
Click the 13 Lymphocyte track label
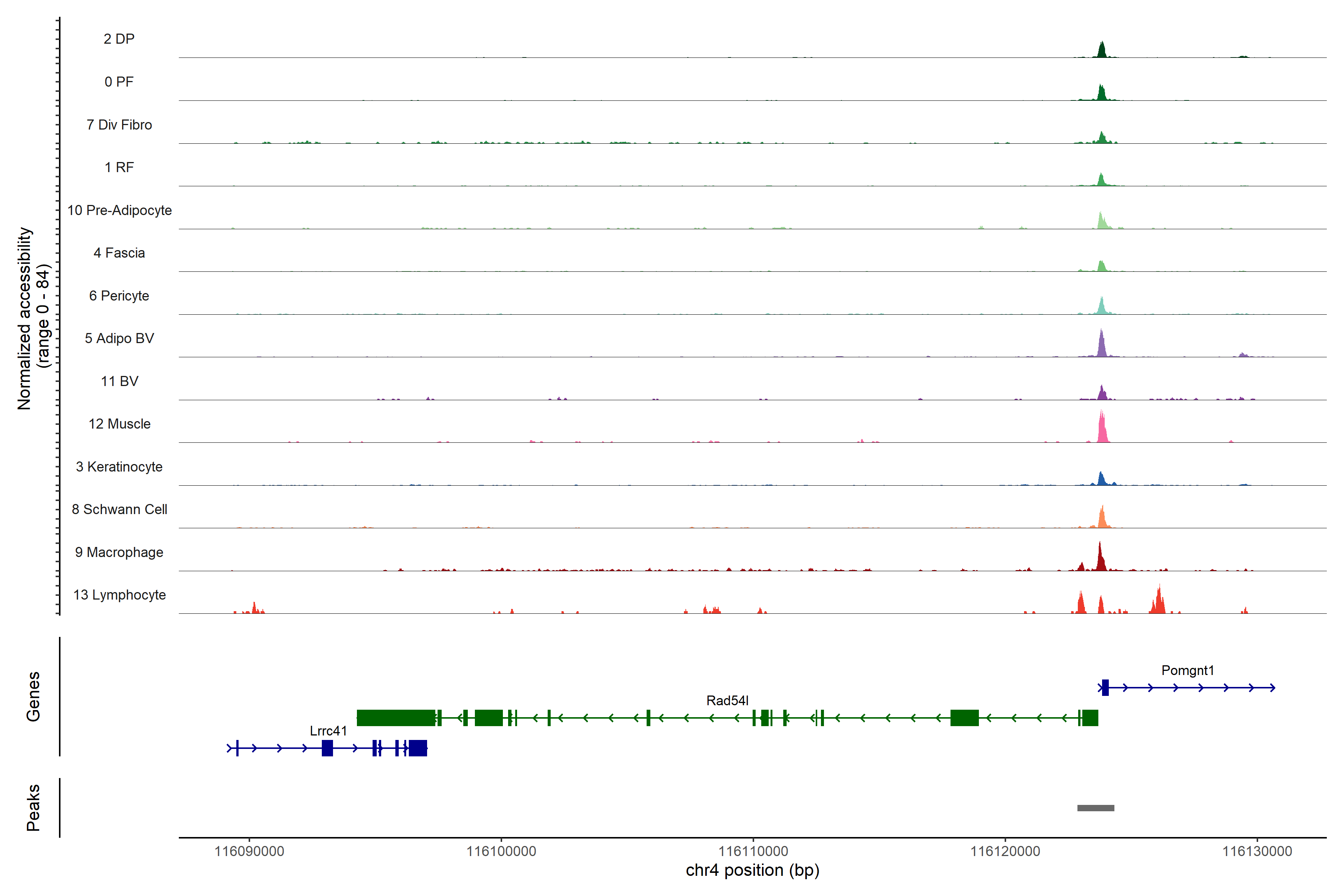point(119,595)
